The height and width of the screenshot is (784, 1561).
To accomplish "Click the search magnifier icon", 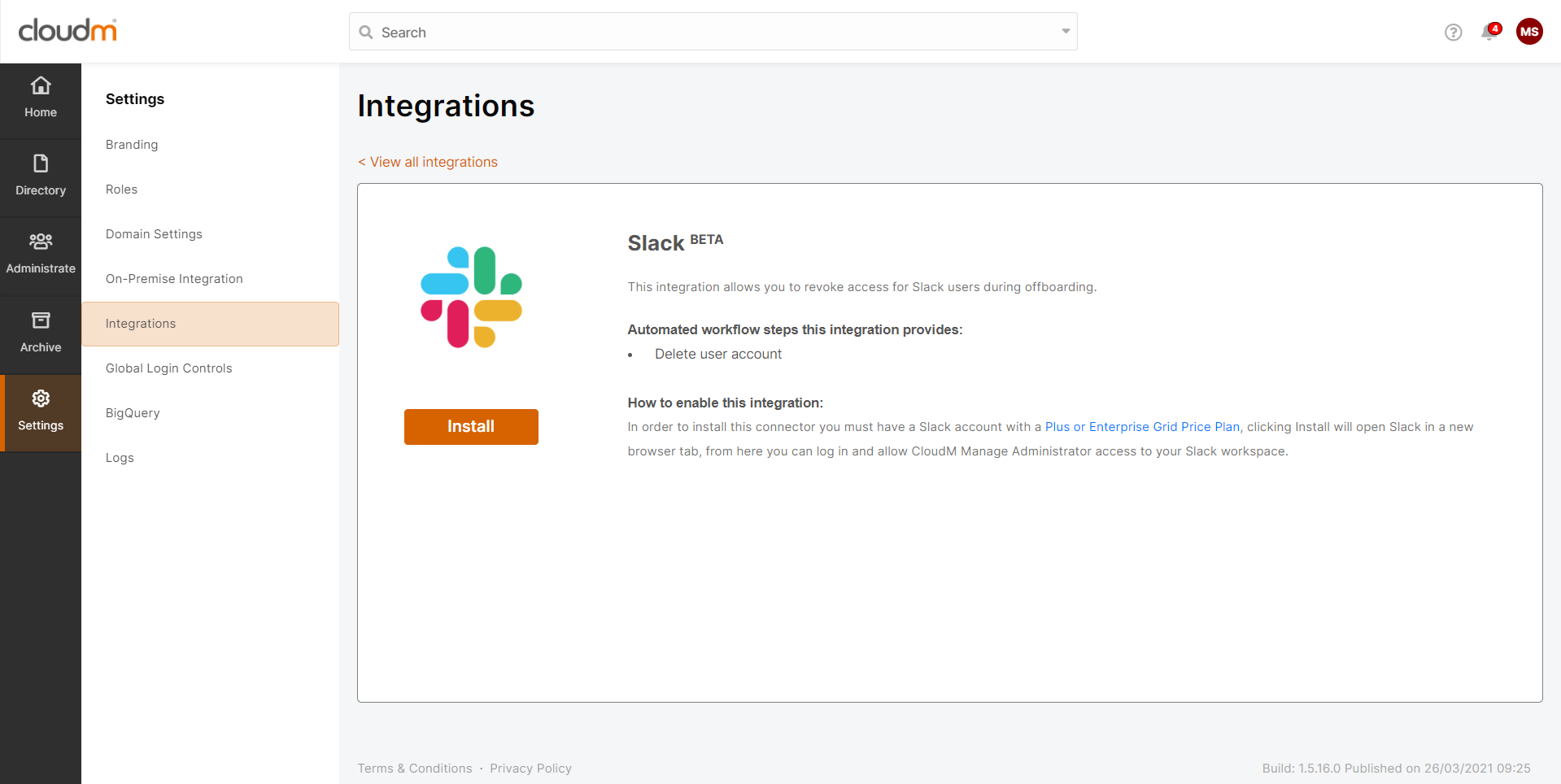I will tap(366, 33).
